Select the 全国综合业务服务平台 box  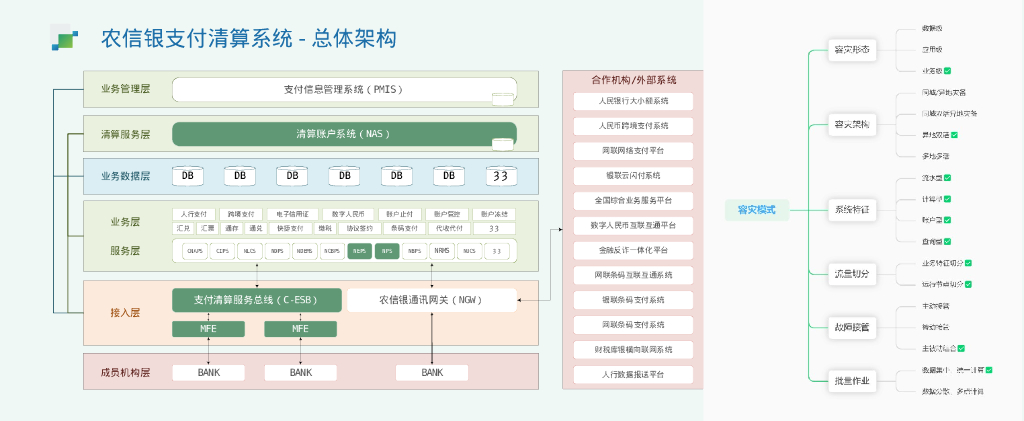tap(633, 200)
